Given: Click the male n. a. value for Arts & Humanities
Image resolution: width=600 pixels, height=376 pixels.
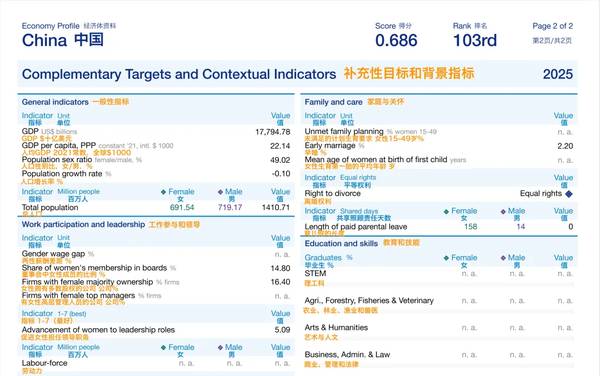Looking at the screenshot, I should point(517,328).
